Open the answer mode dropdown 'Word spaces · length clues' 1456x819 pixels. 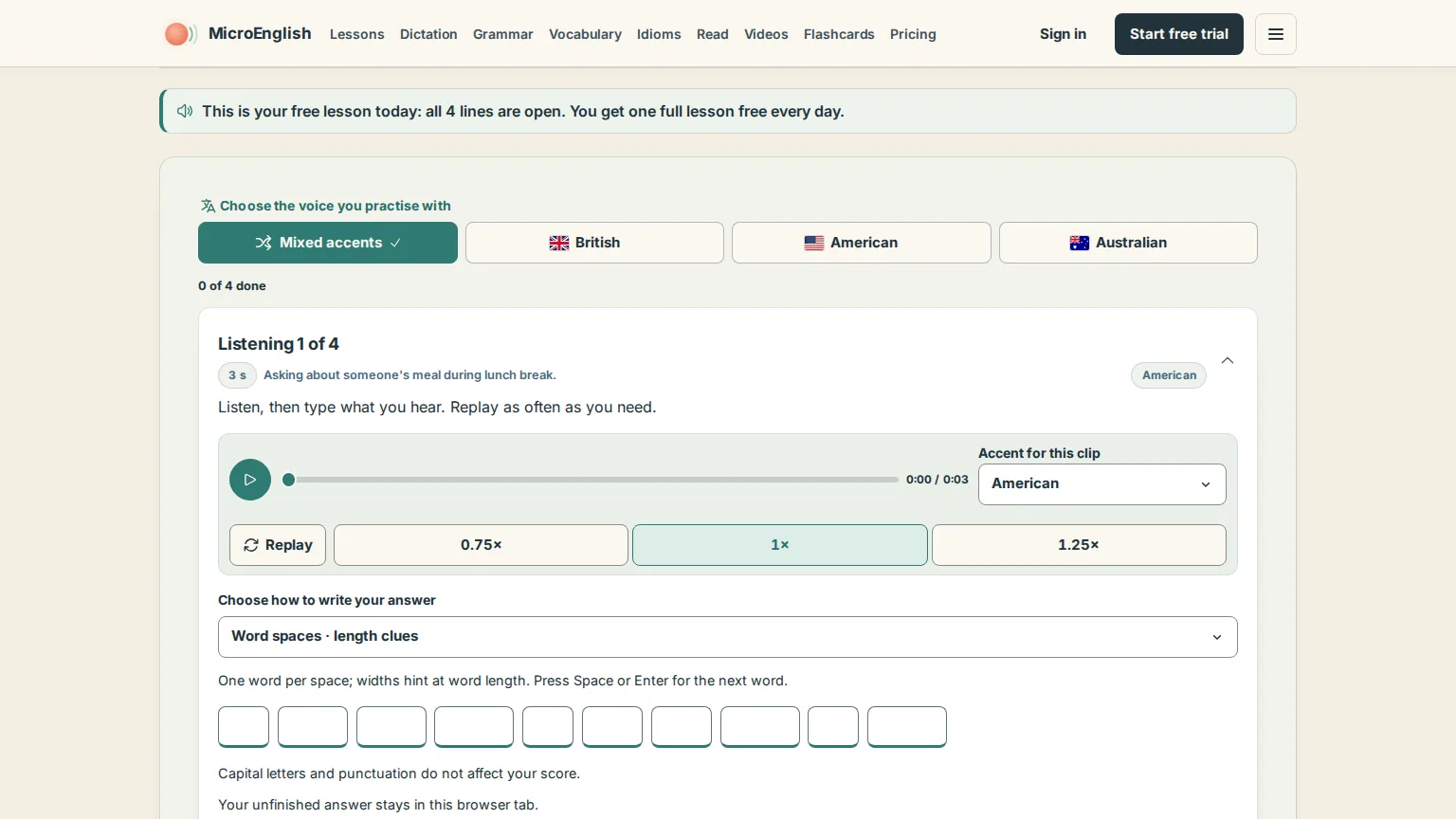[x=728, y=637]
